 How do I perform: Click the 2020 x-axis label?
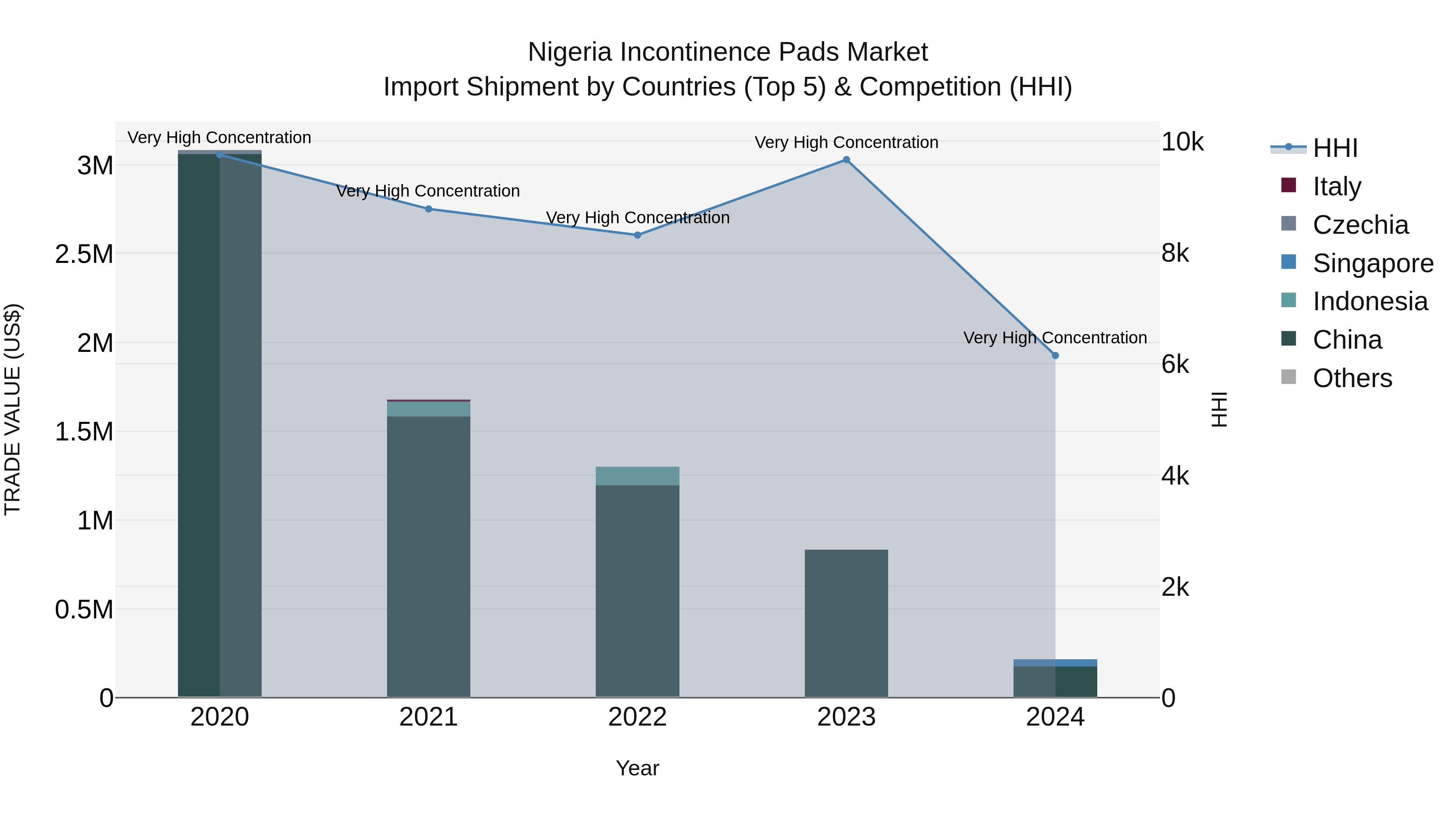click(220, 717)
